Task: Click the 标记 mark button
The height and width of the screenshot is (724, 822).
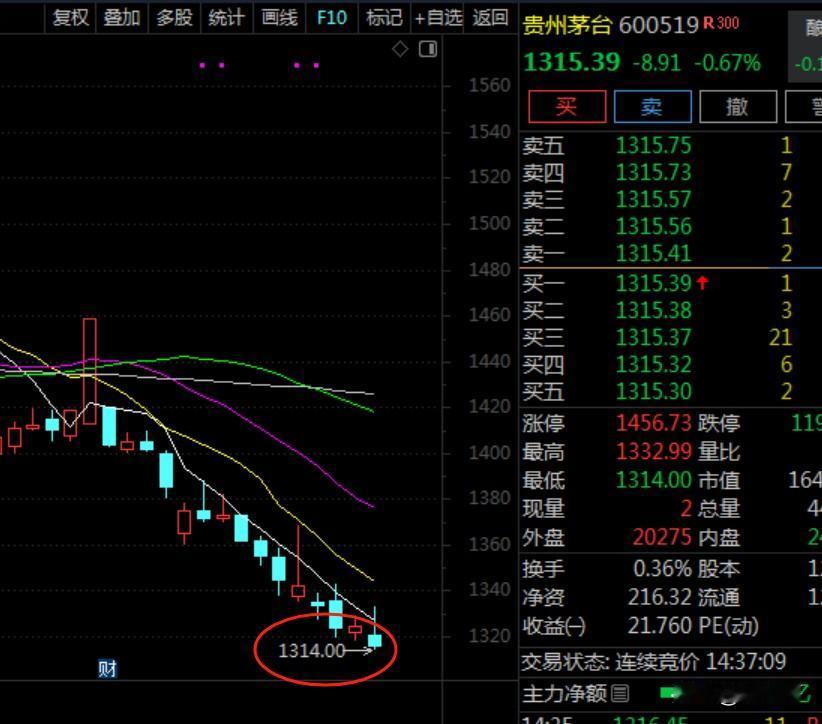Action: coord(384,18)
